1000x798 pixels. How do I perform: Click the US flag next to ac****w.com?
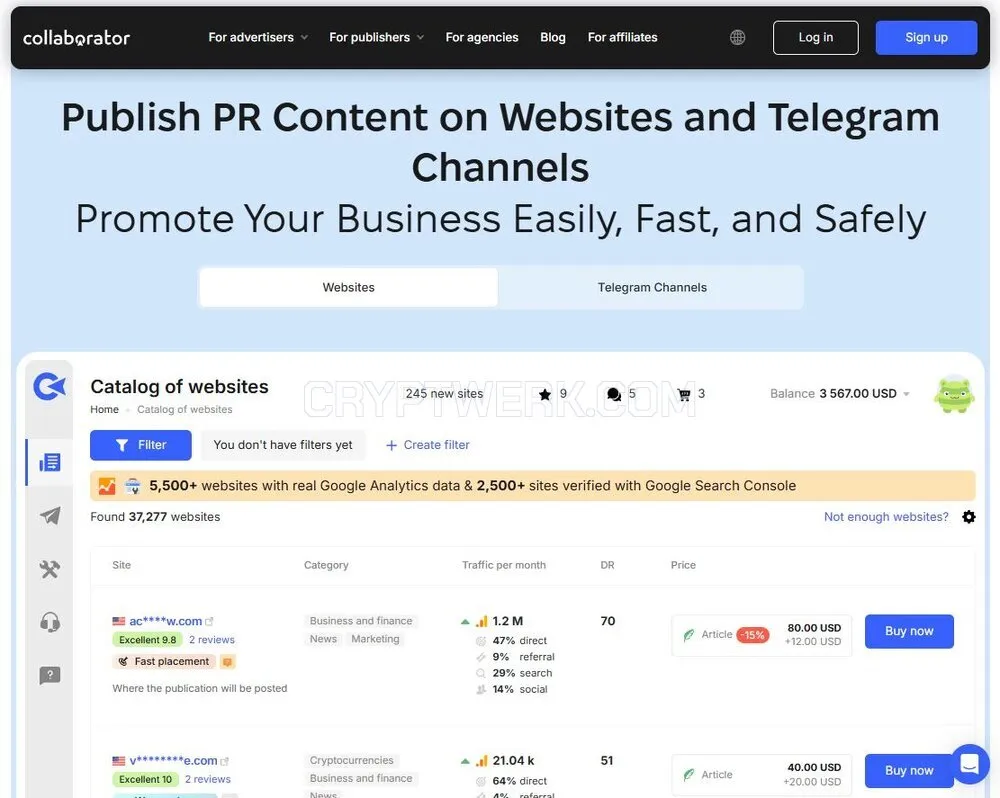click(119, 621)
